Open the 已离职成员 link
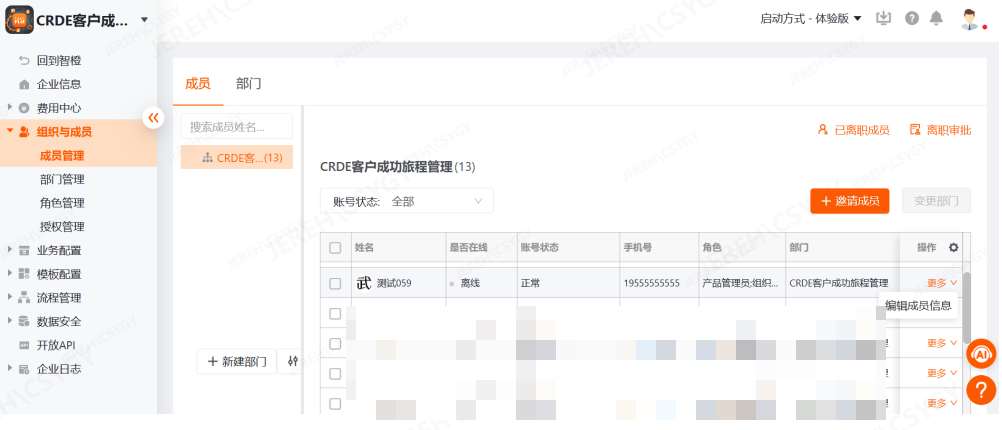 pos(853,130)
